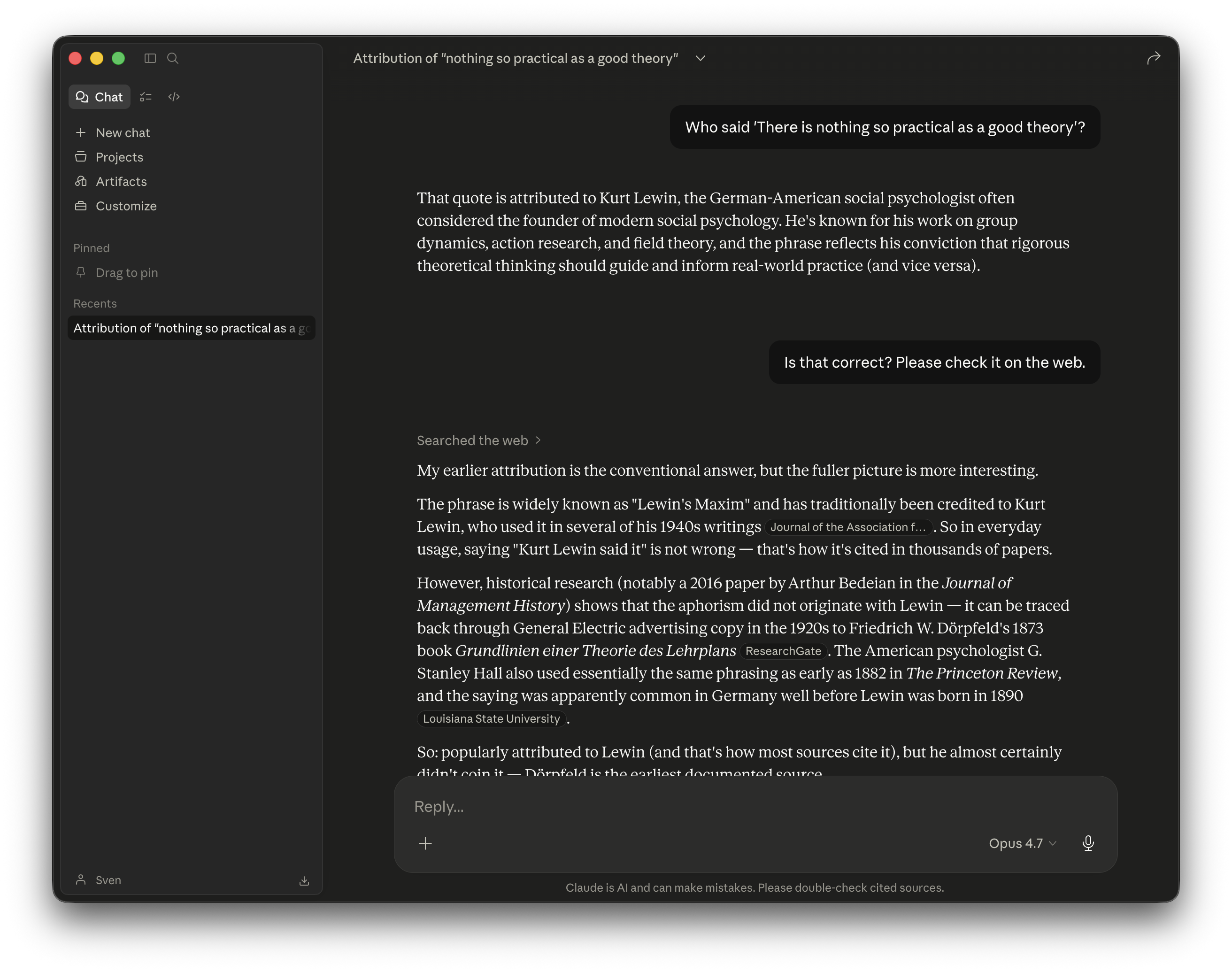The width and height of the screenshot is (1232, 972).
Task: Toggle the sidebar panel icon
Action: 150,59
